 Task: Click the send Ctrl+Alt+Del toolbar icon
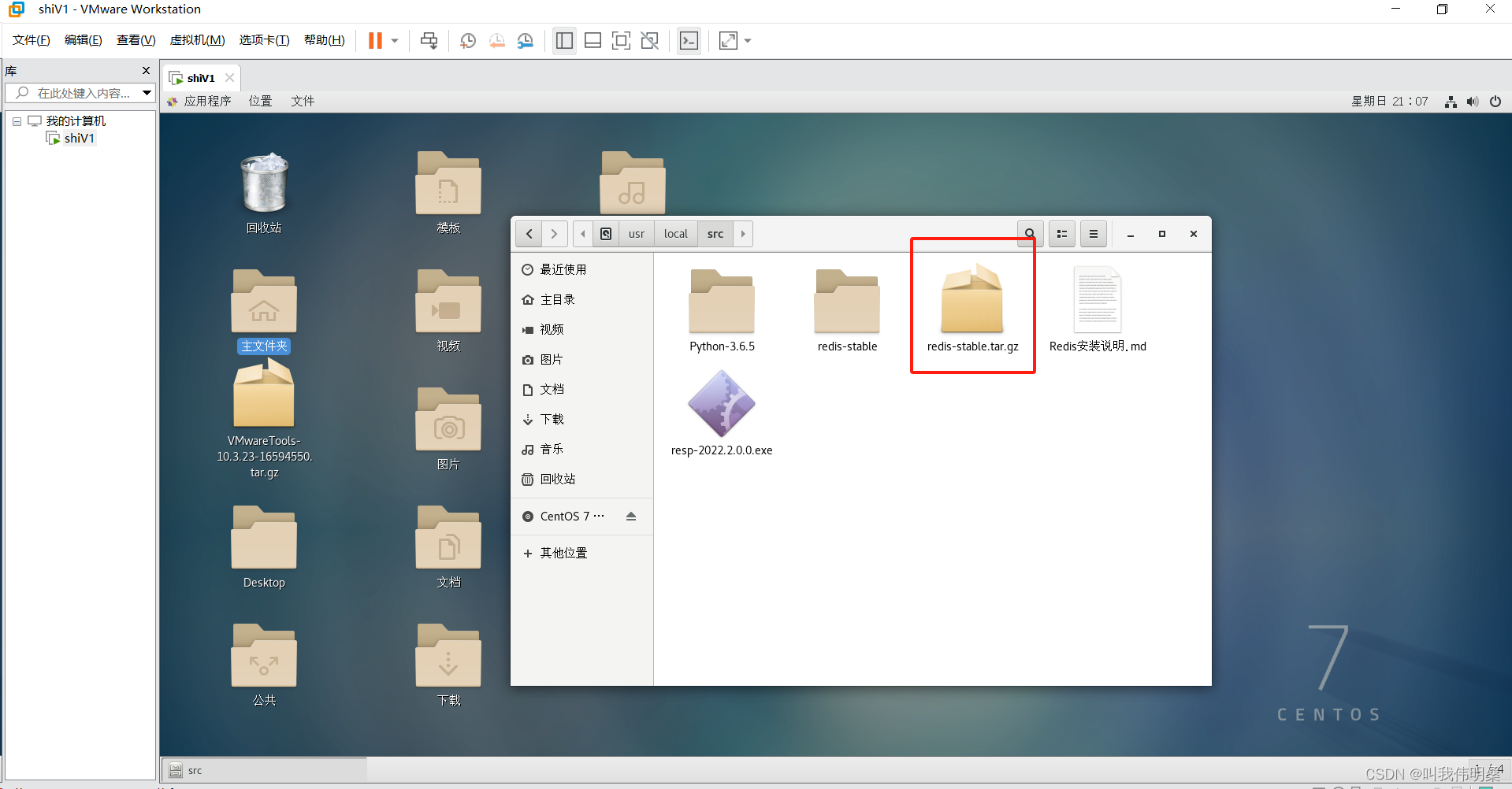coord(429,40)
